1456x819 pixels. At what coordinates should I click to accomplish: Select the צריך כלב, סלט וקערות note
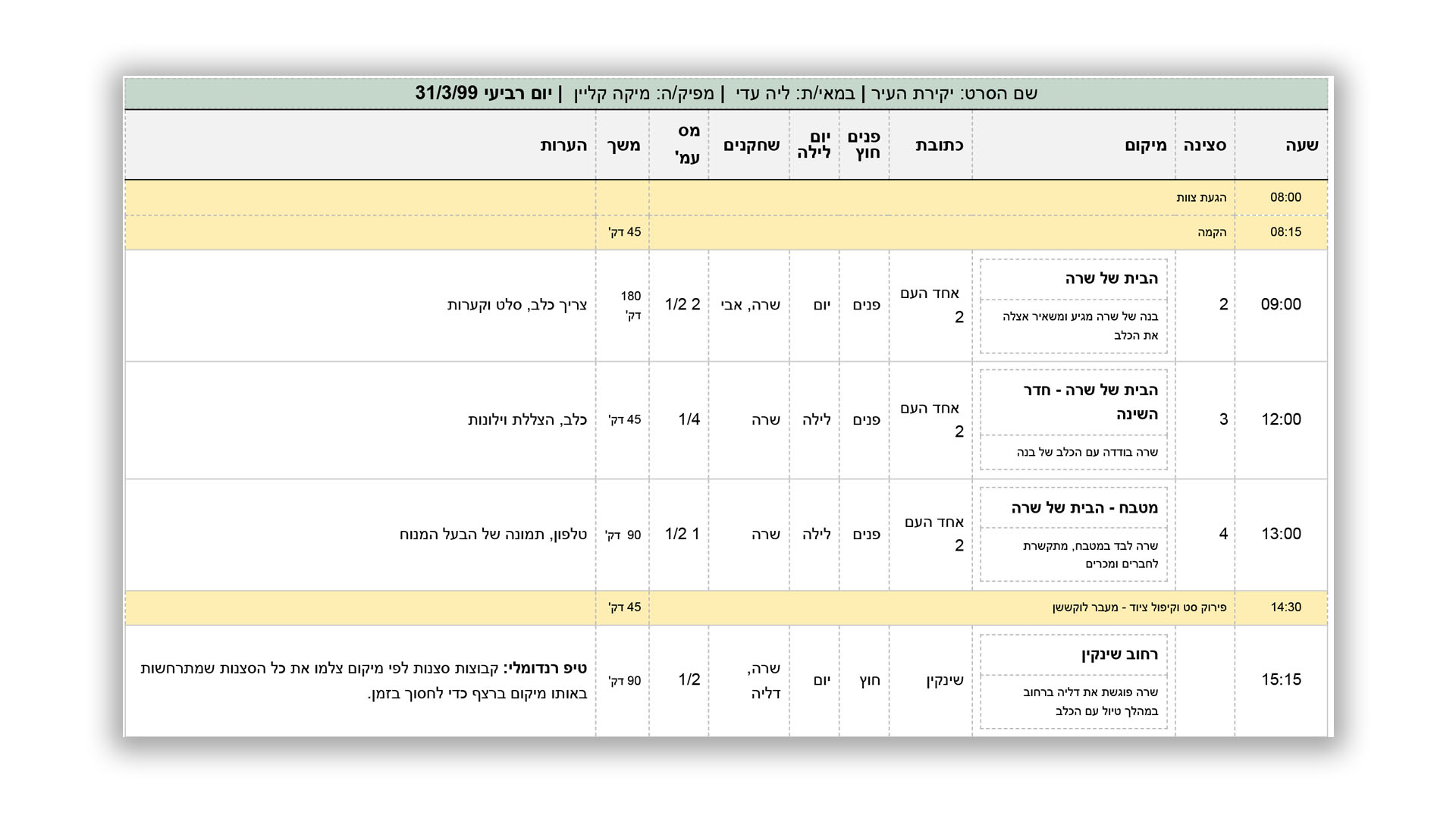click(x=516, y=305)
